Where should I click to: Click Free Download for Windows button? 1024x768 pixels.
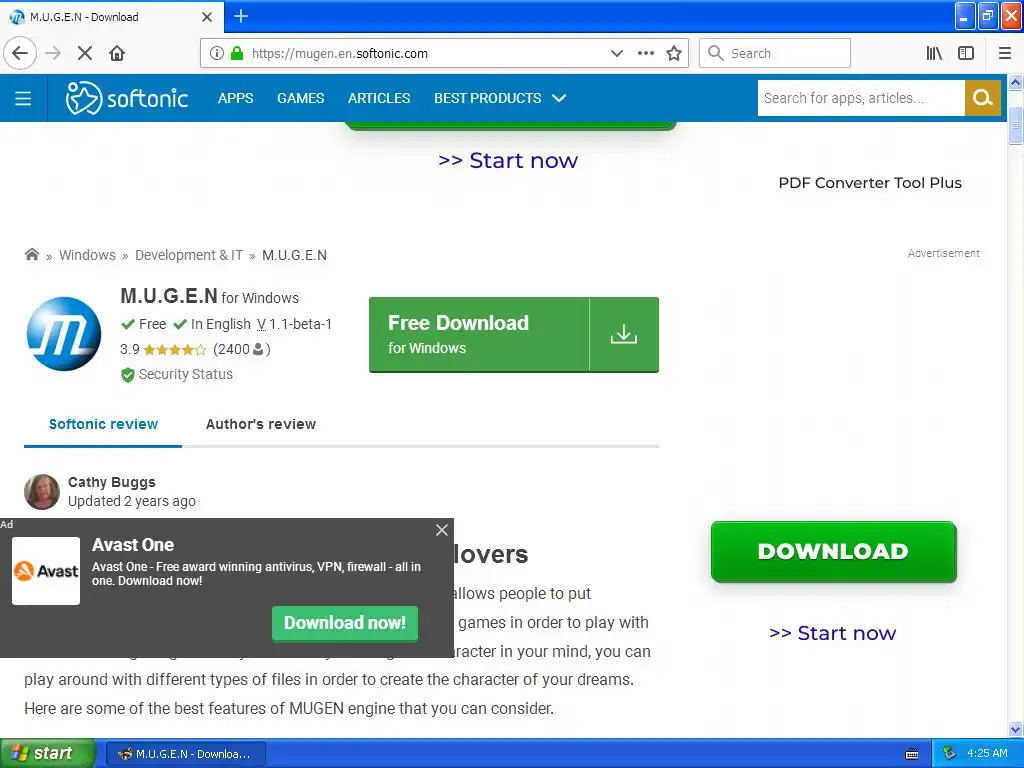pyautogui.click(x=514, y=334)
